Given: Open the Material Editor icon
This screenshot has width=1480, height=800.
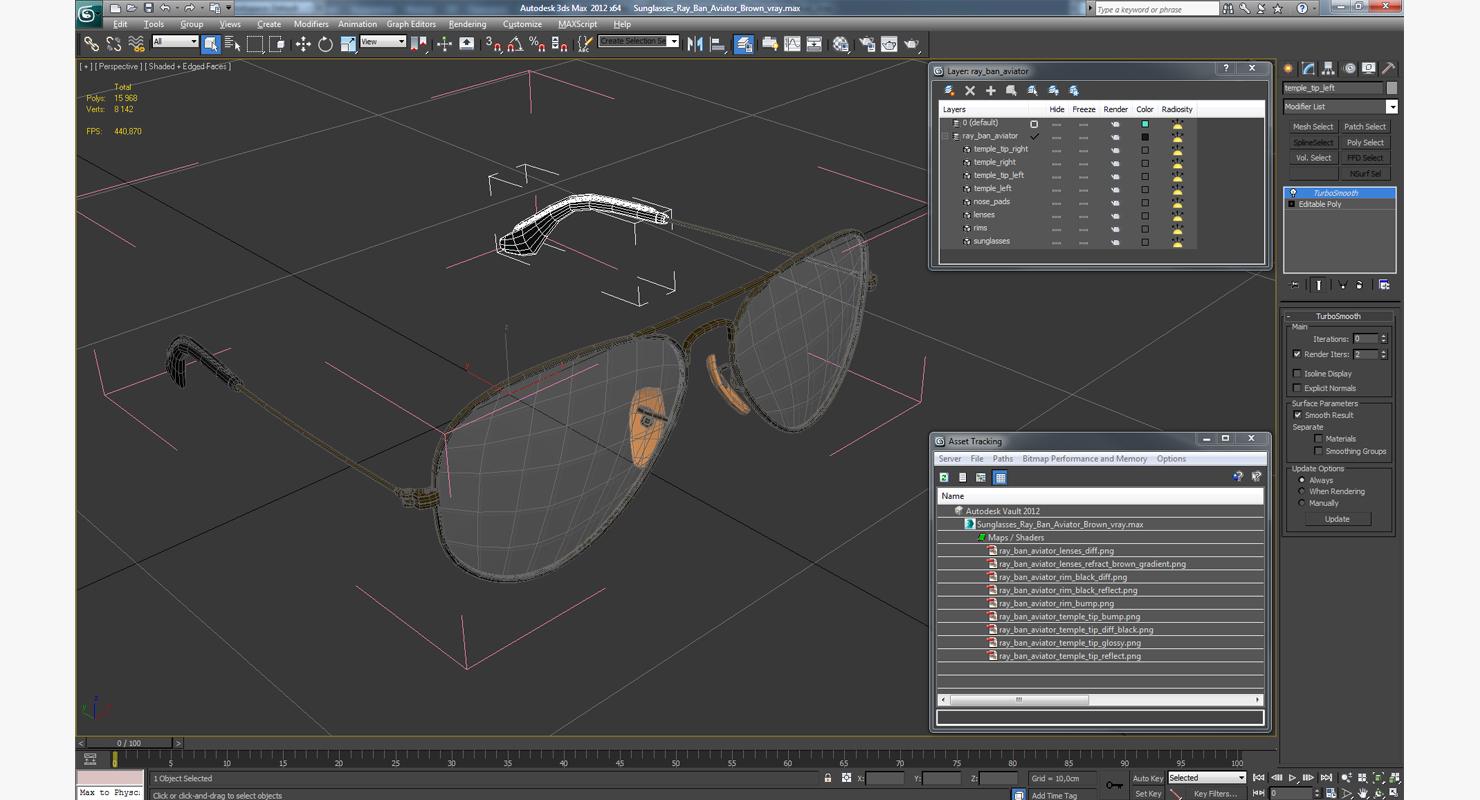Looking at the screenshot, I should pyautogui.click(x=840, y=44).
